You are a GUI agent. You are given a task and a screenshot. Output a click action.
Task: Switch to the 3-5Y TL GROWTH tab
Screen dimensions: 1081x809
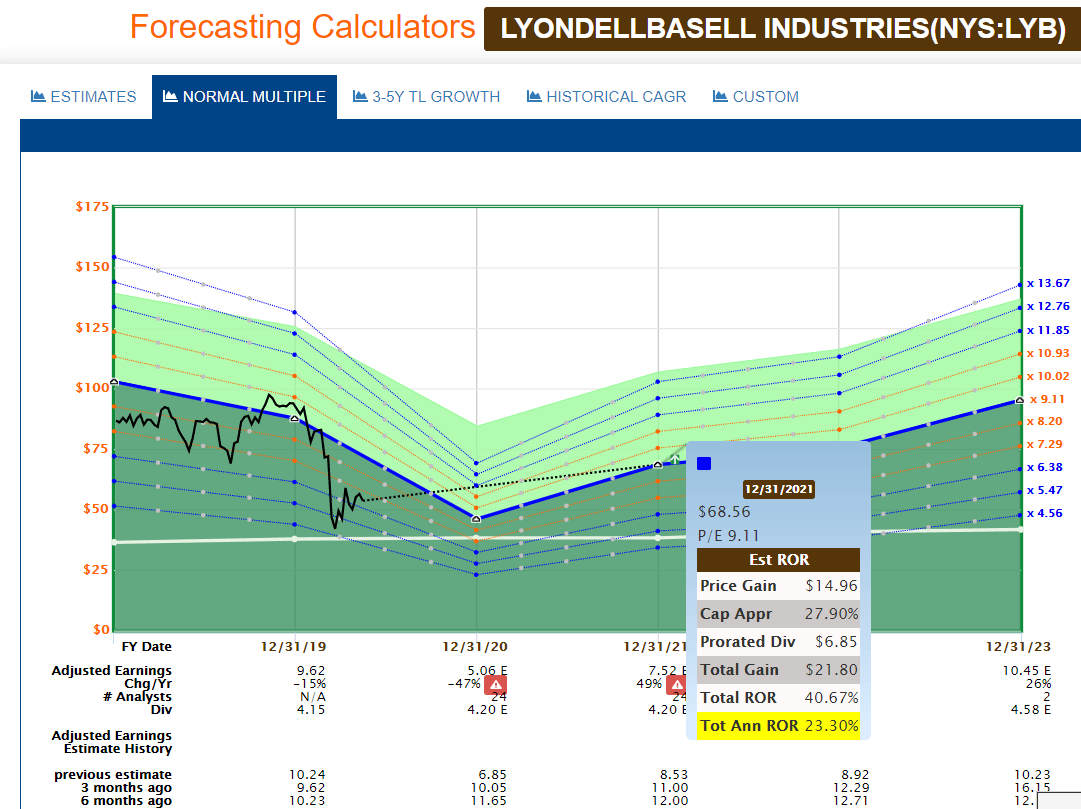point(426,97)
